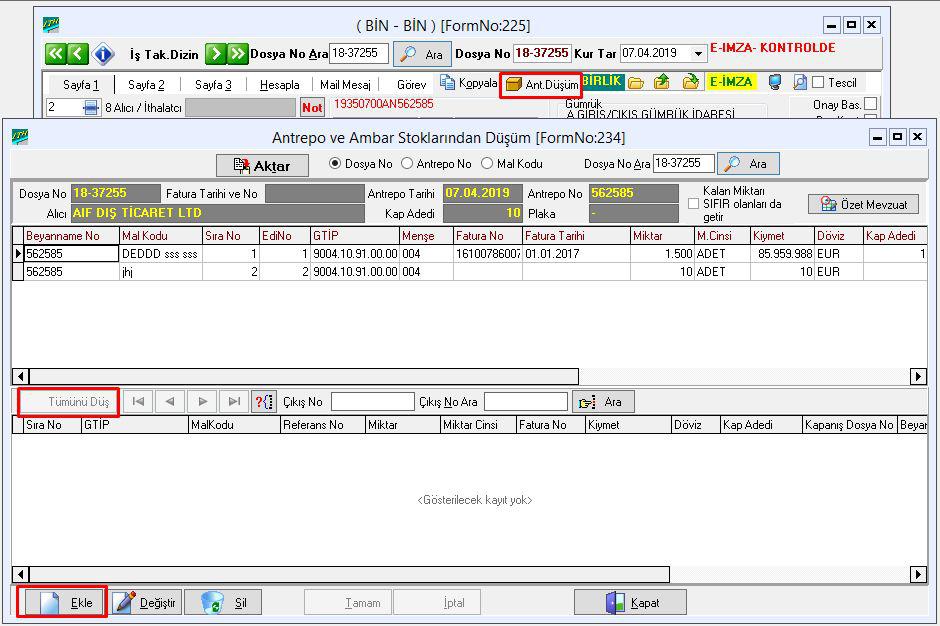This screenshot has width=940, height=626.
Task: Click Ekle add button
Action: 62,602
